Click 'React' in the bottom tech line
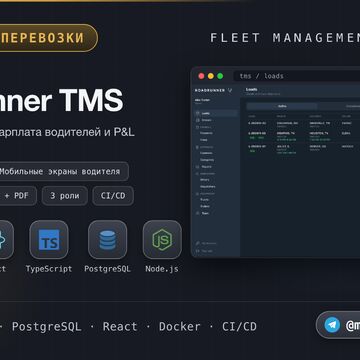This screenshot has width=360, height=360. 120,327
